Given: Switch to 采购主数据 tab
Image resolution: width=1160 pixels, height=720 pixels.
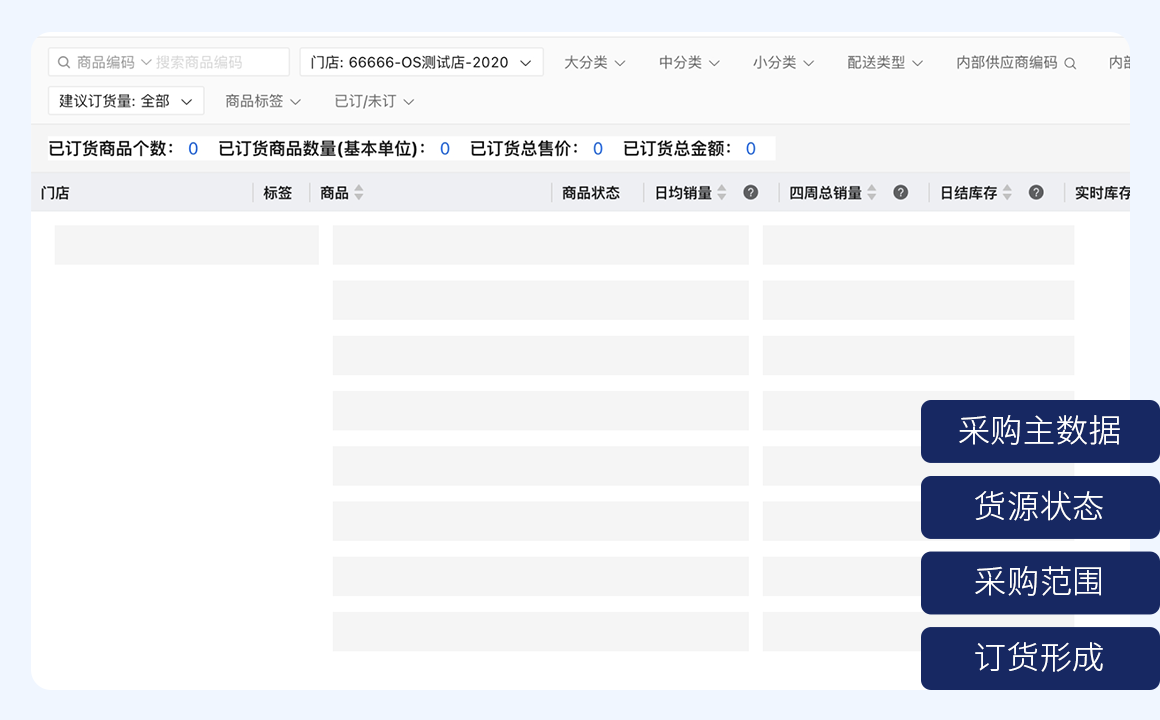Looking at the screenshot, I should tap(1040, 431).
